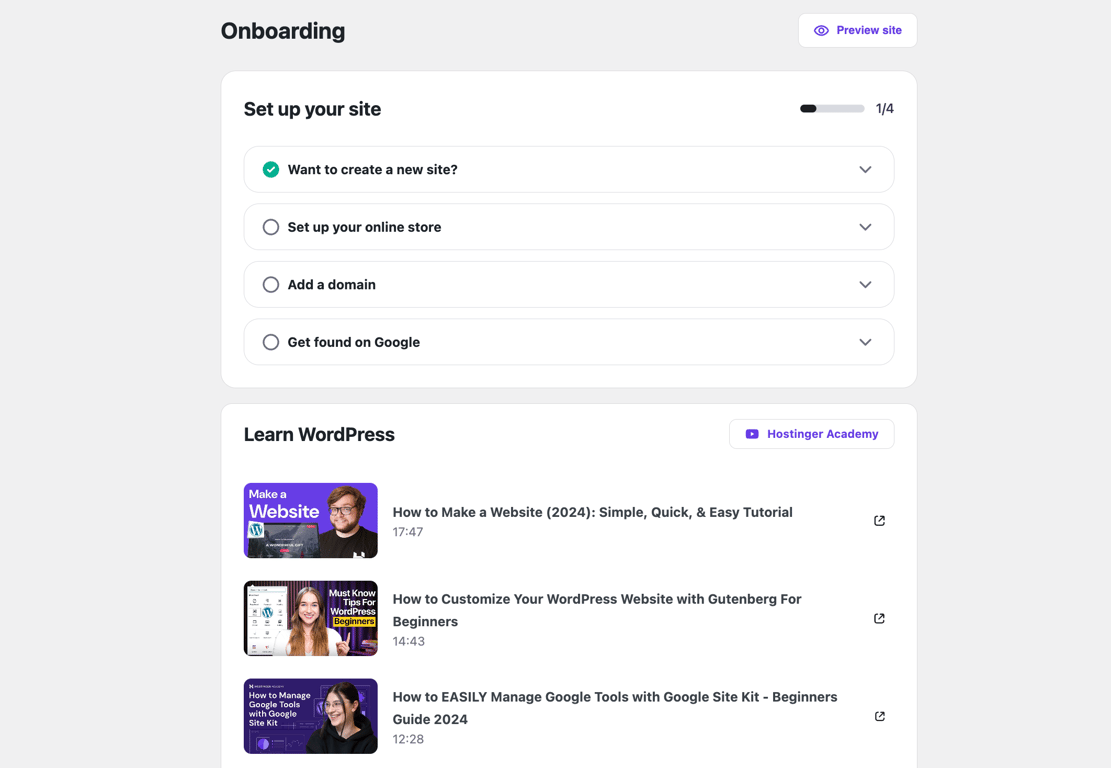The width and height of the screenshot is (1111, 768).
Task: Select the circle next to Set up your online store
Action: point(270,227)
